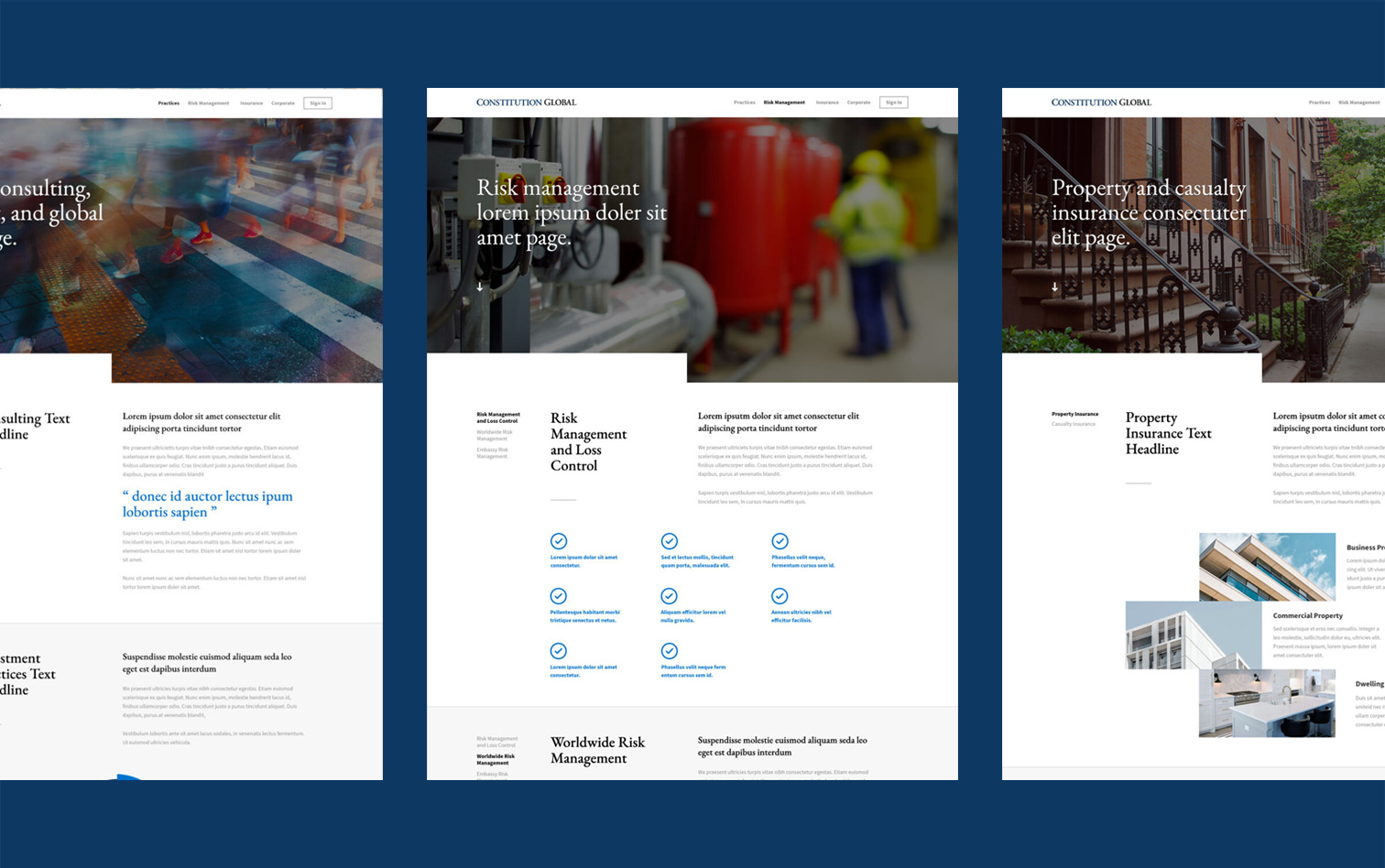Select Corporate in the Risk management page navbar
Viewport: 1385px width, 868px height.
point(858,103)
